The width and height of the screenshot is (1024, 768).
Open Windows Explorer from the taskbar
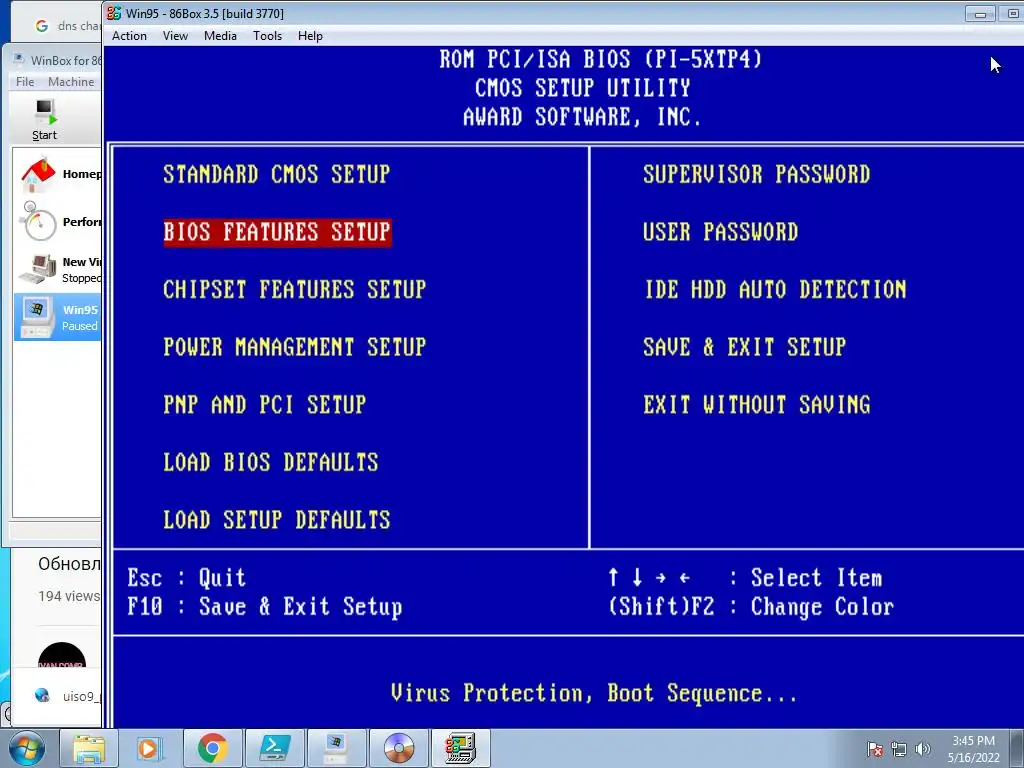pyautogui.click(x=89, y=748)
